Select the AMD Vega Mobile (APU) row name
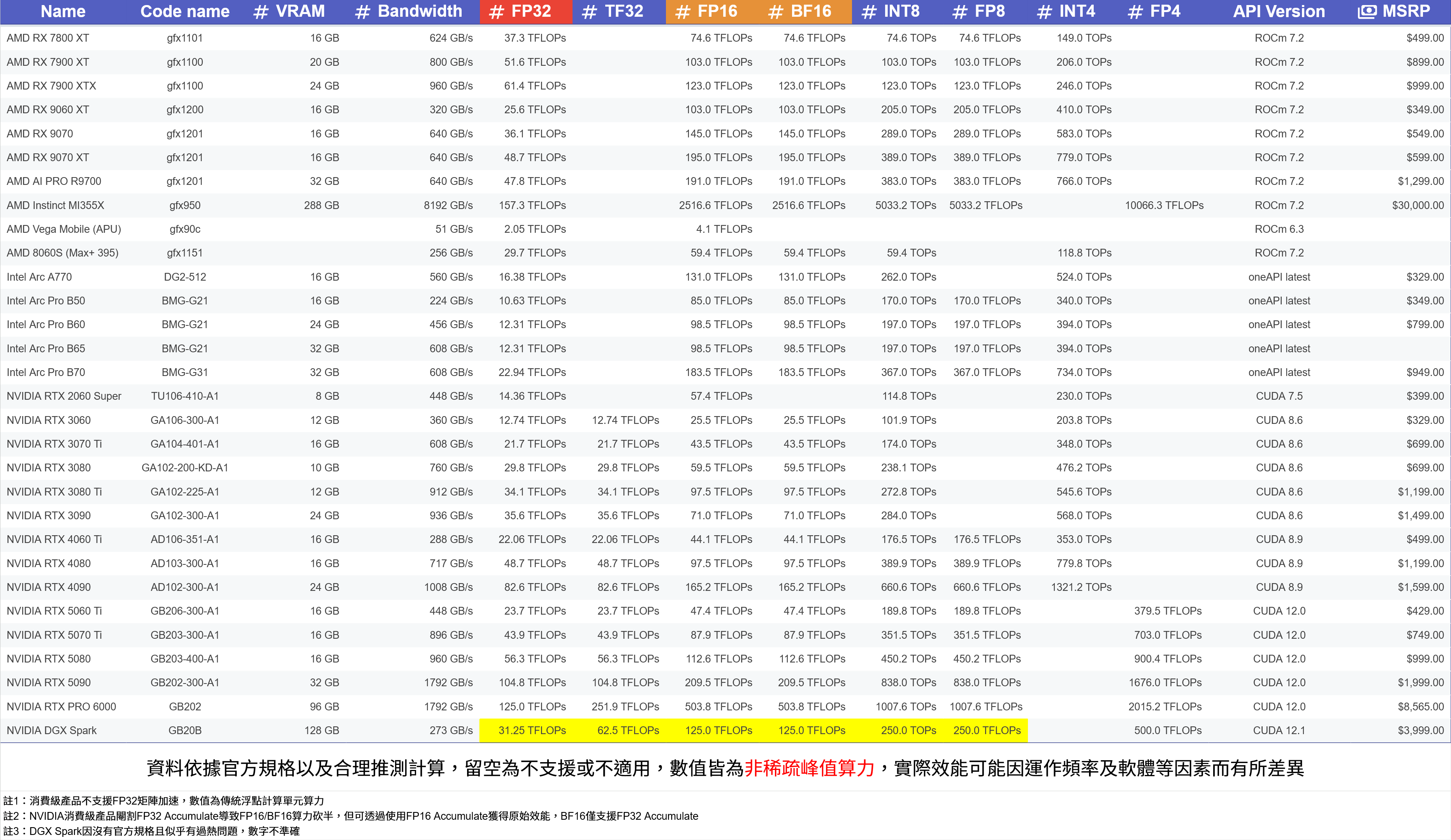 click(64, 229)
